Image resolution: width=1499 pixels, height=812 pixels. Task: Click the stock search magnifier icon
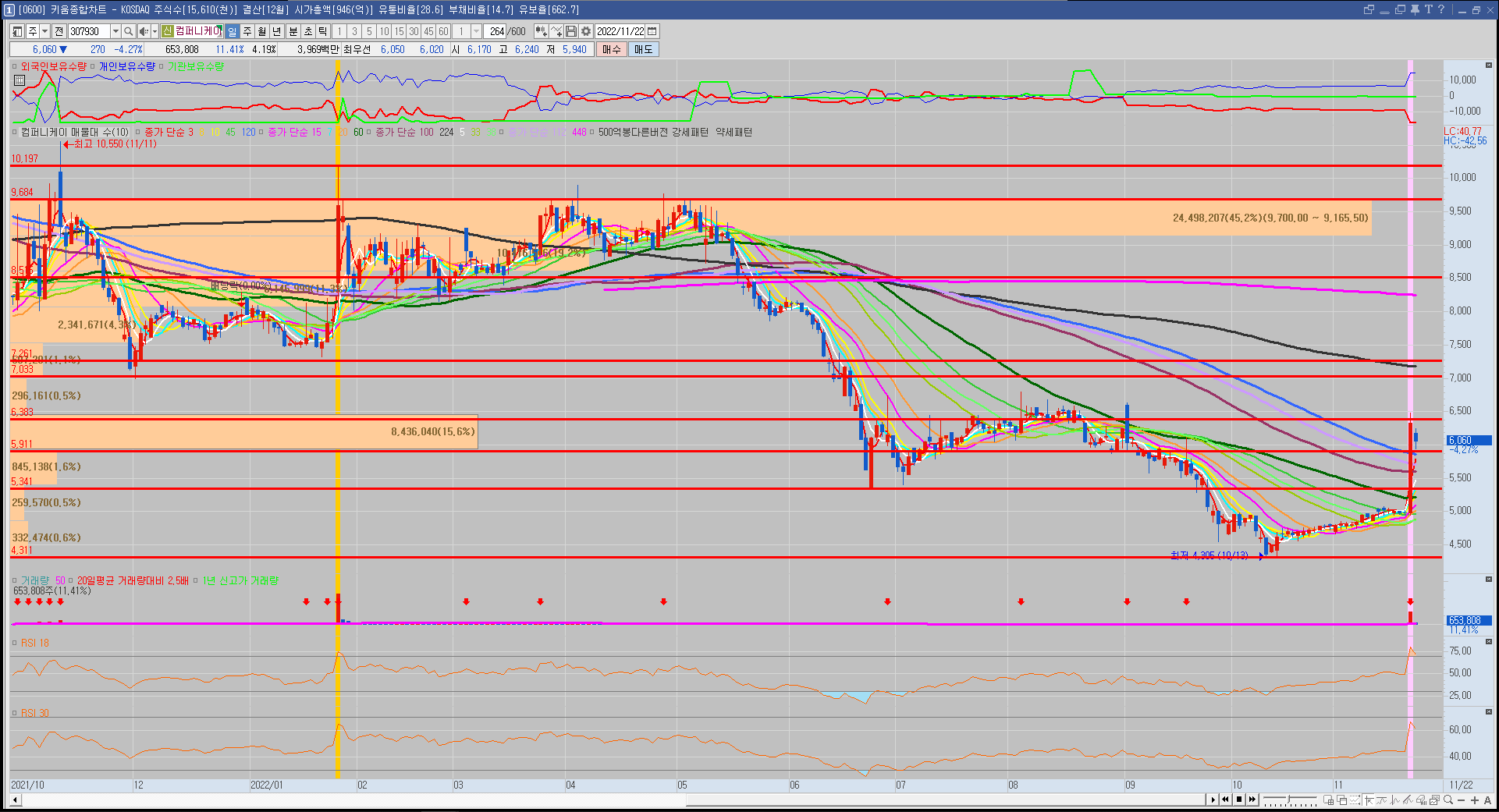[128, 31]
